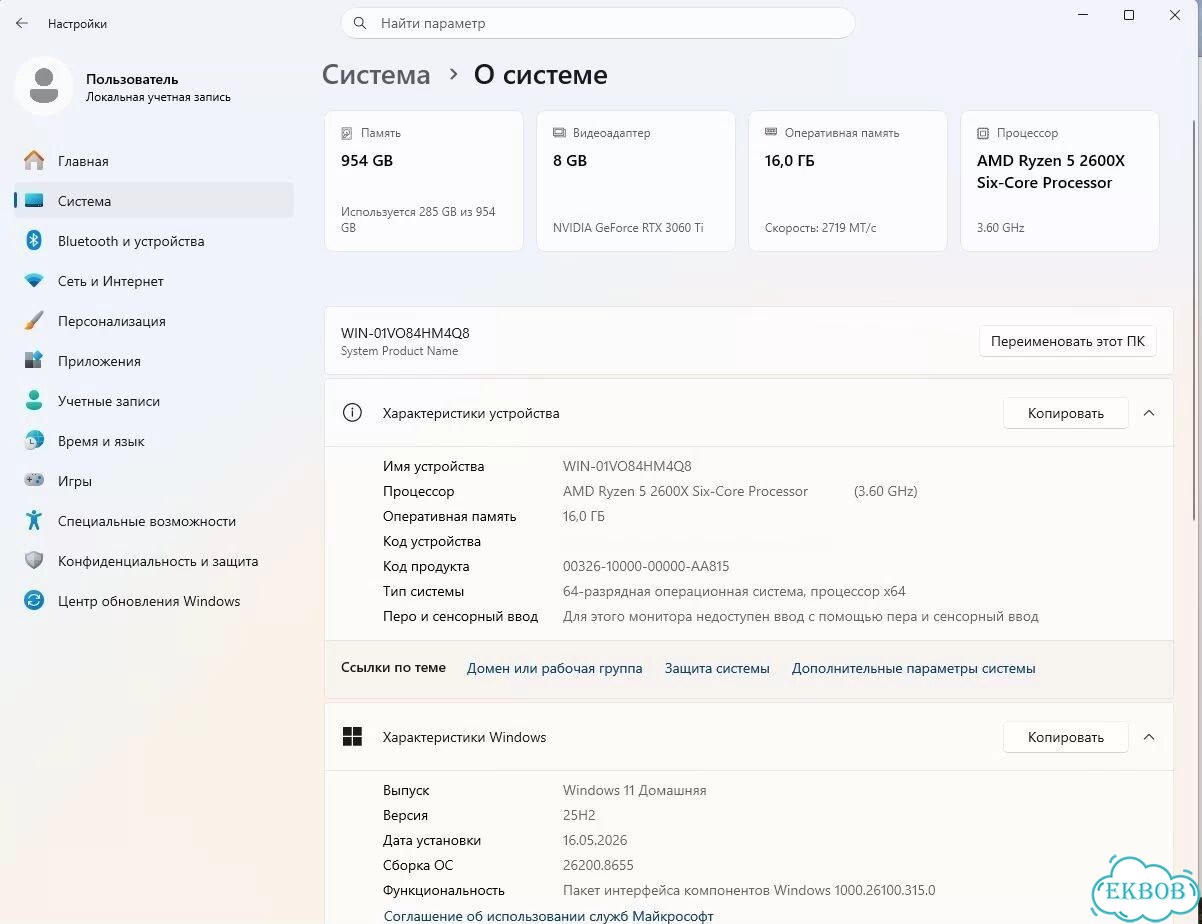Click the Персонализация paintbrush icon
Screen dimensions: 1202x924
pos(34,321)
